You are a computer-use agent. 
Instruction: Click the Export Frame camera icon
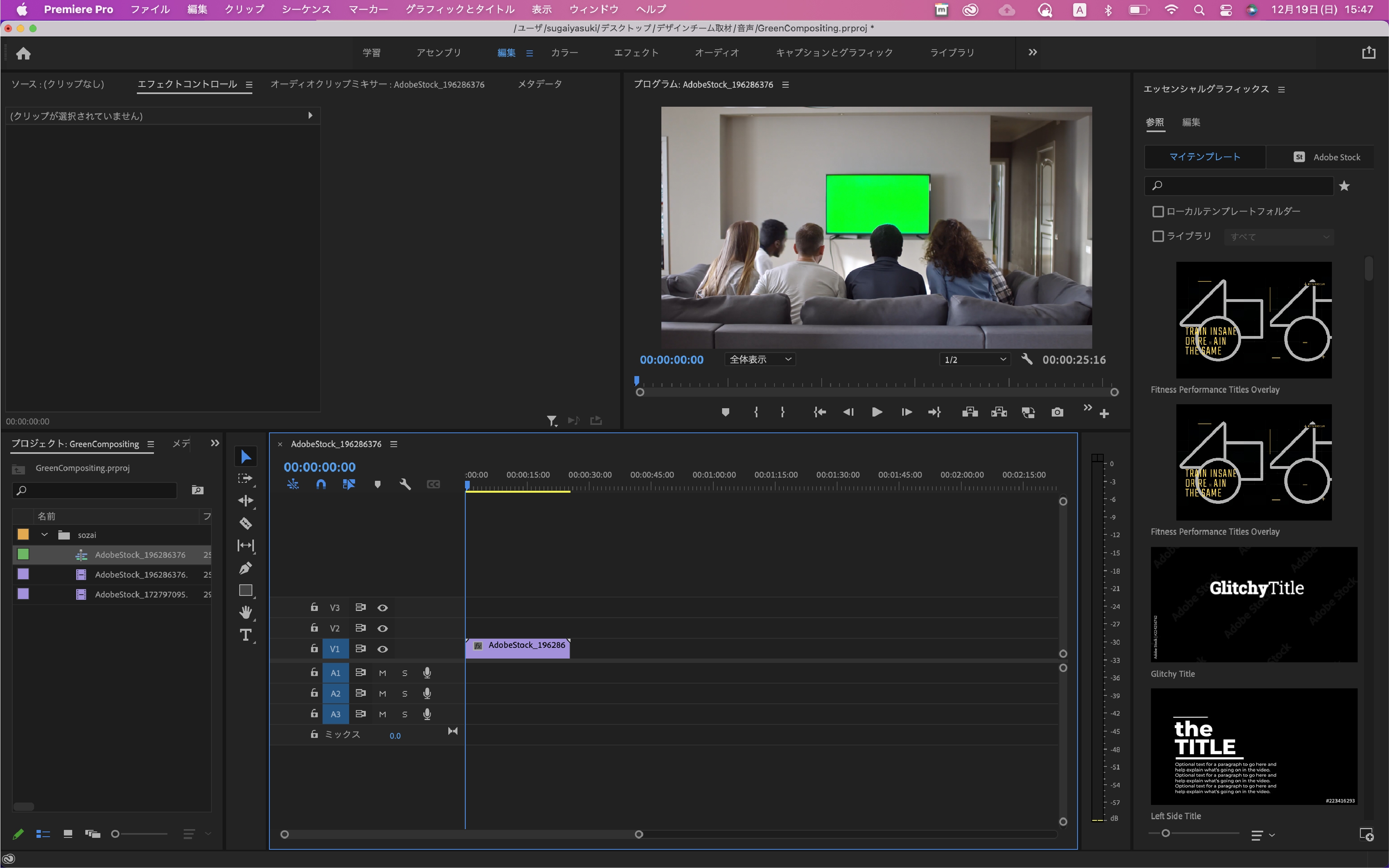[x=1057, y=412]
